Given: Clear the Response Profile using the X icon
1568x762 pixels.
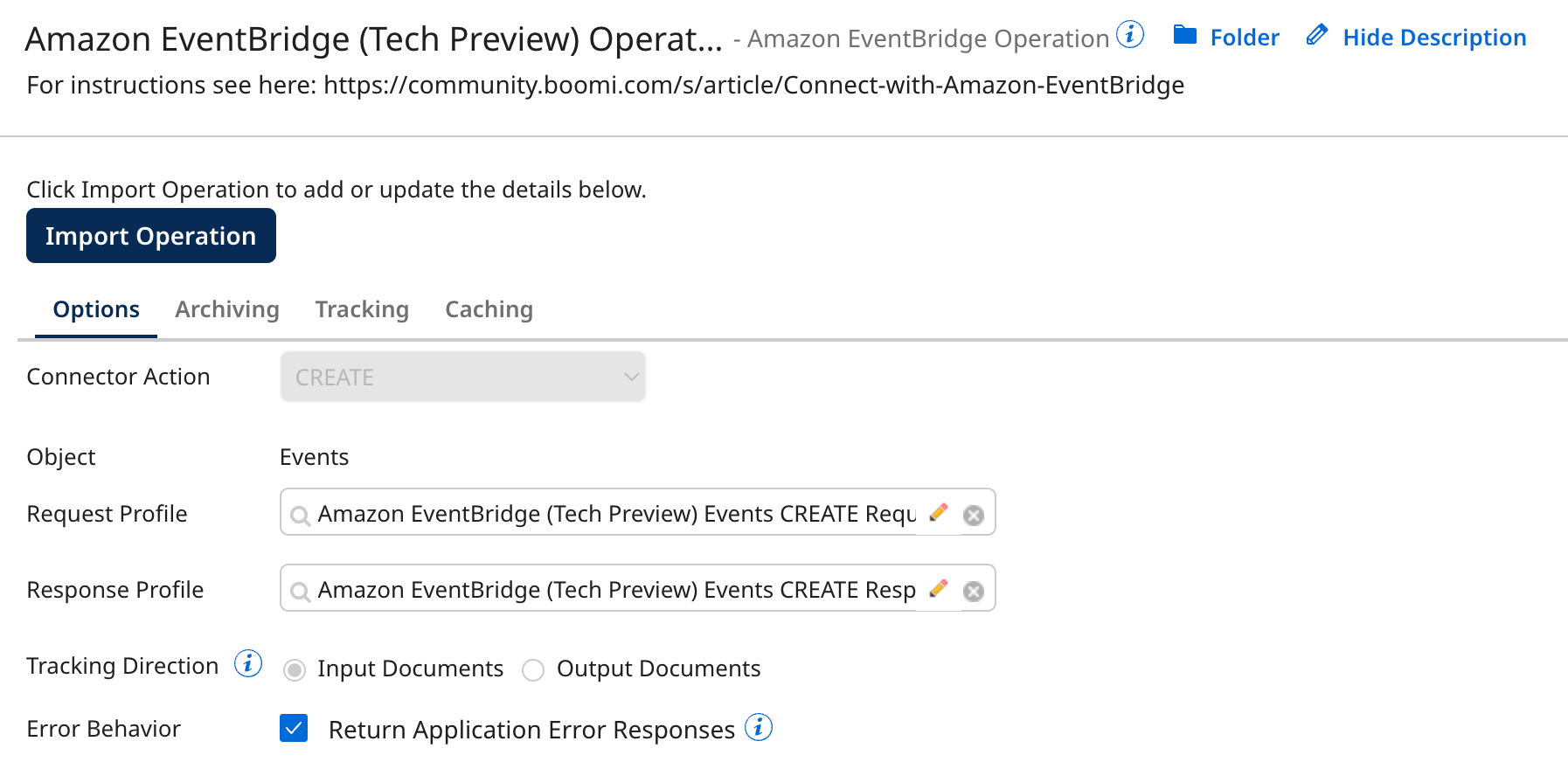Looking at the screenshot, I should [973, 590].
